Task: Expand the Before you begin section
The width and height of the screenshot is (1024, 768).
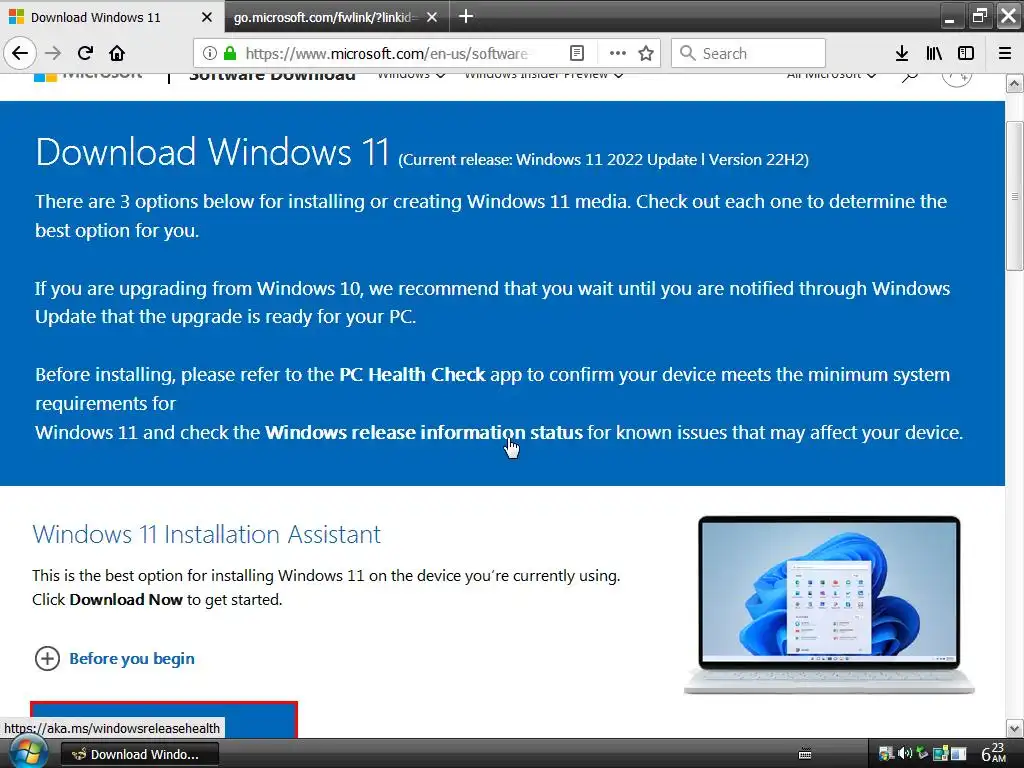Action: [x=114, y=658]
